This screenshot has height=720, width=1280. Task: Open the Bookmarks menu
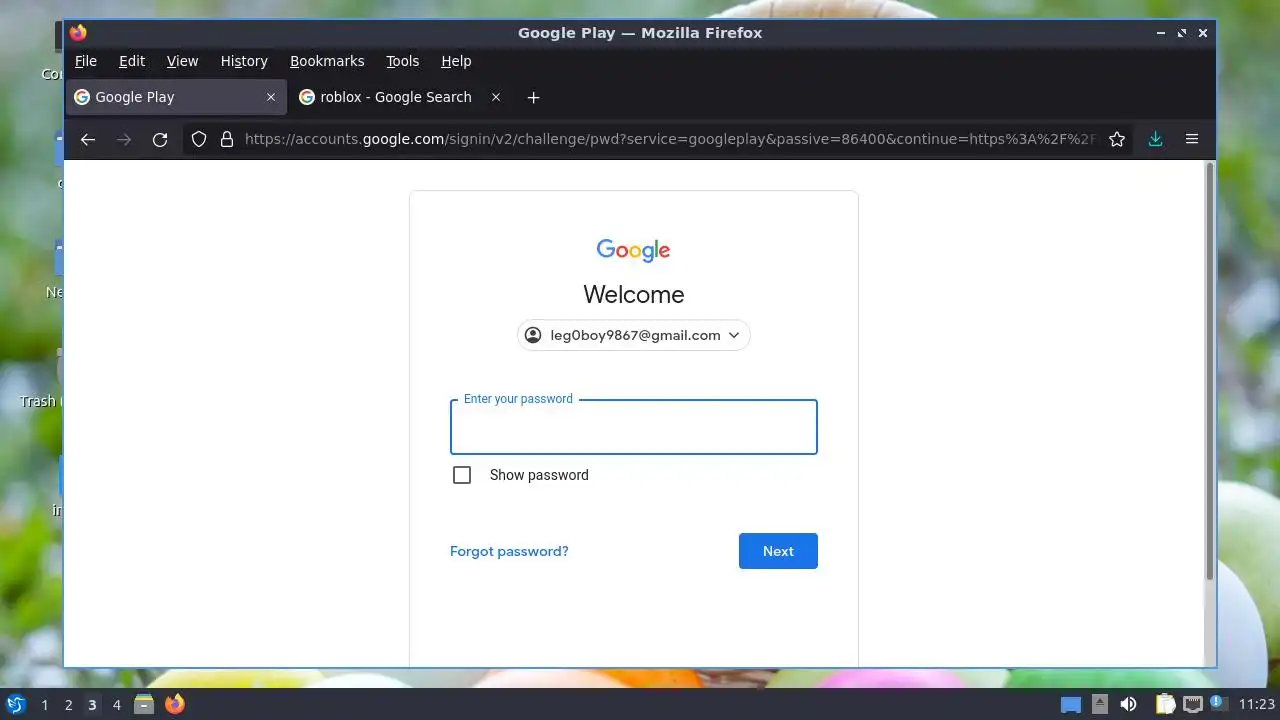327,61
